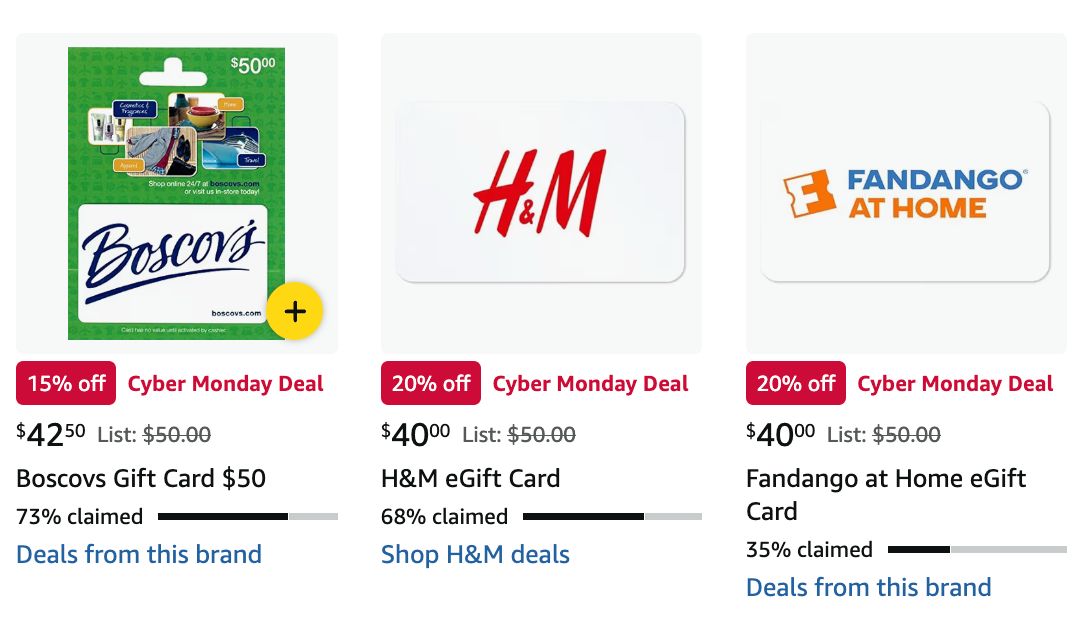Click the 35% claimed progress bar
The width and height of the screenshot is (1090, 620).
tap(977, 550)
